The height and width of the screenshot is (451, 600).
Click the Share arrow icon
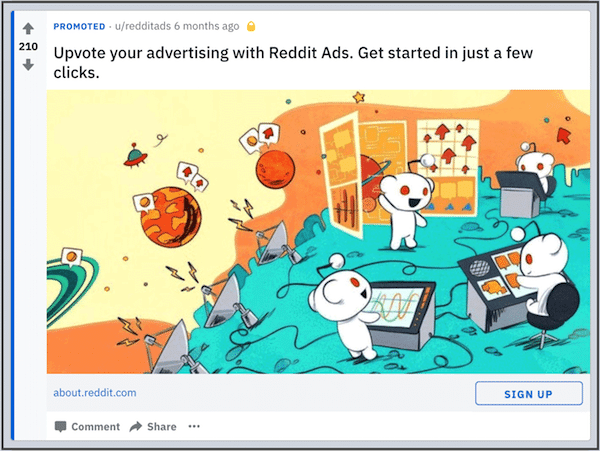(x=135, y=426)
